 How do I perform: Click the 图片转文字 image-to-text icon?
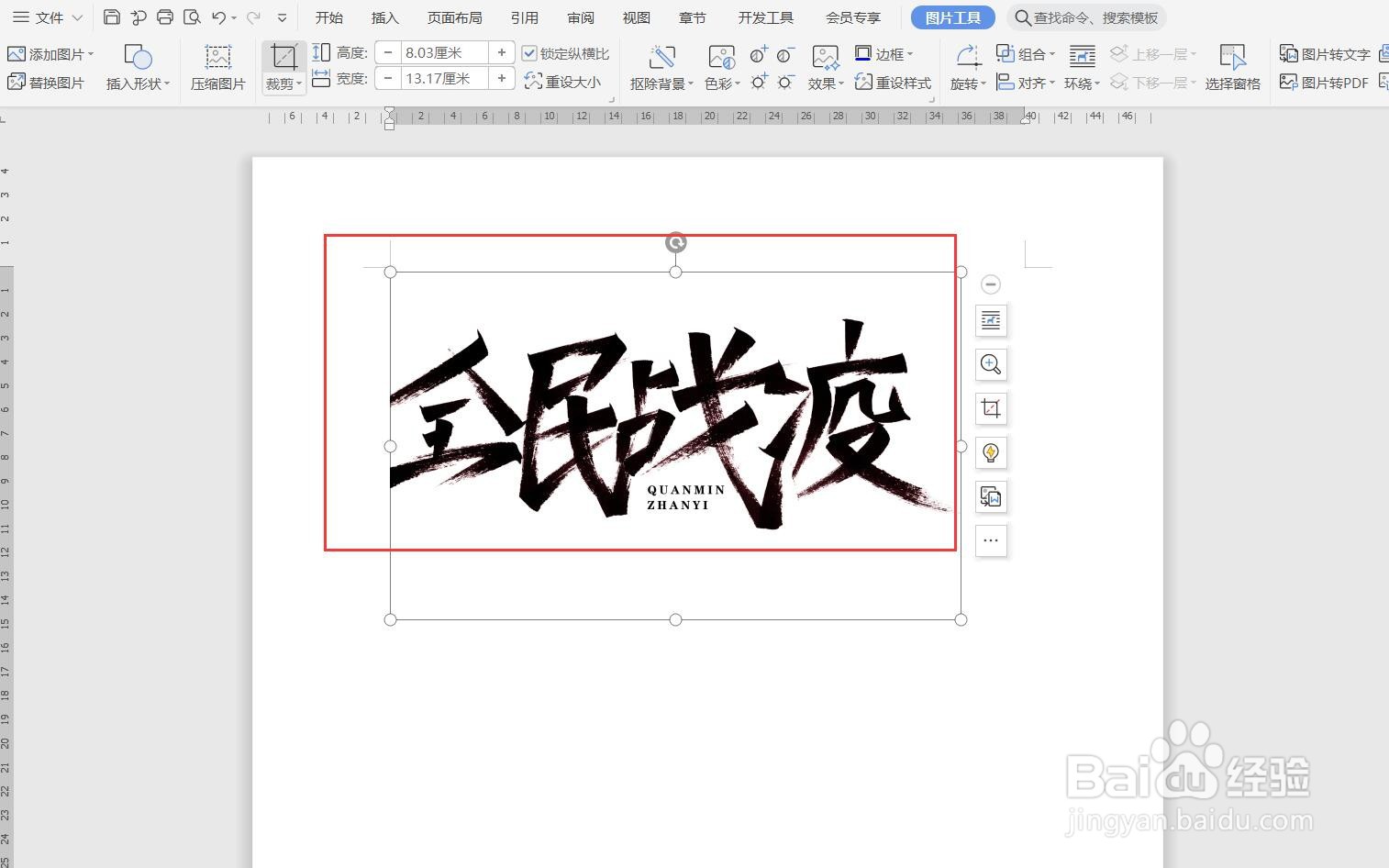coord(1287,53)
